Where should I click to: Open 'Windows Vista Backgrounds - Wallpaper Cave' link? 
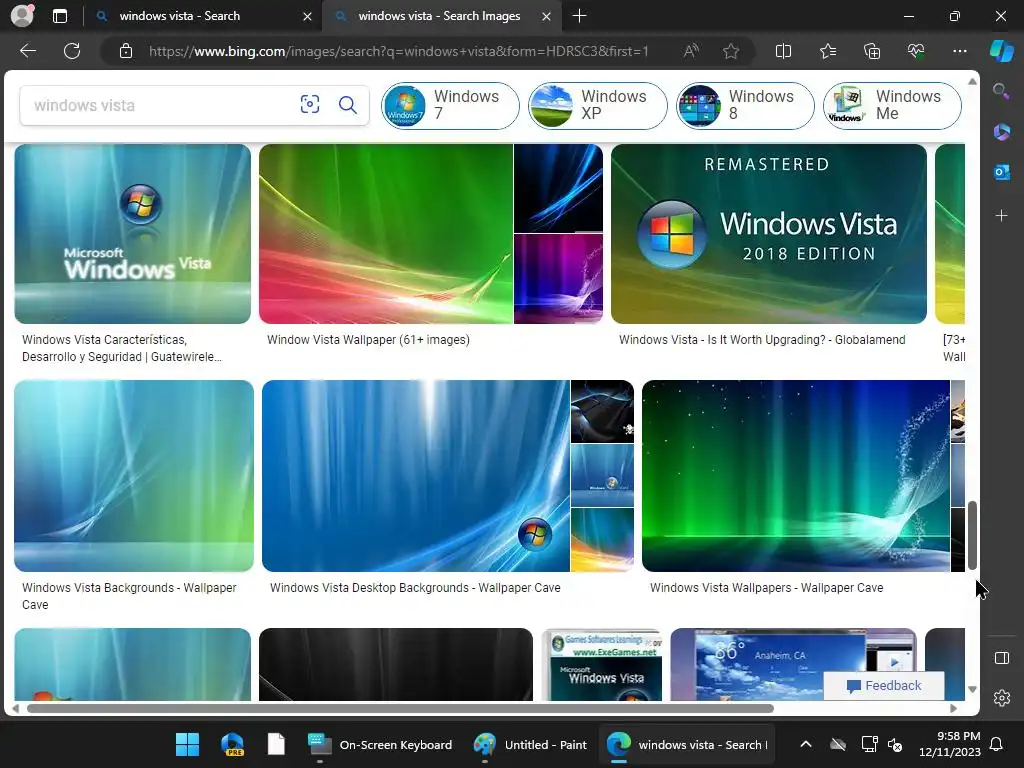coord(129,596)
